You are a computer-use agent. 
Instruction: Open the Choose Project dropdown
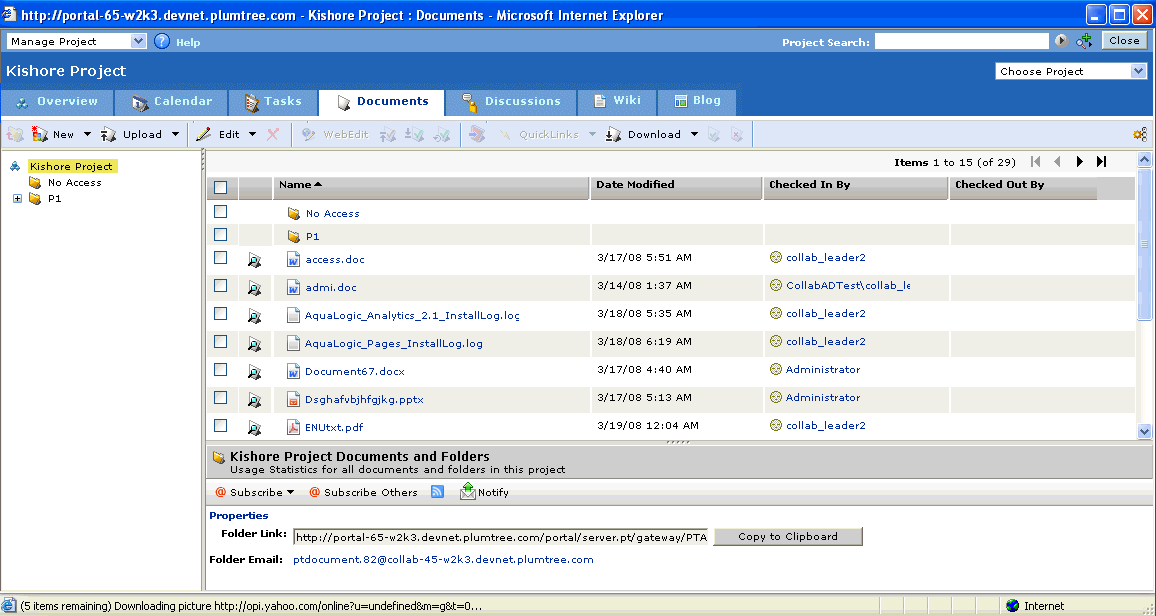point(1071,71)
